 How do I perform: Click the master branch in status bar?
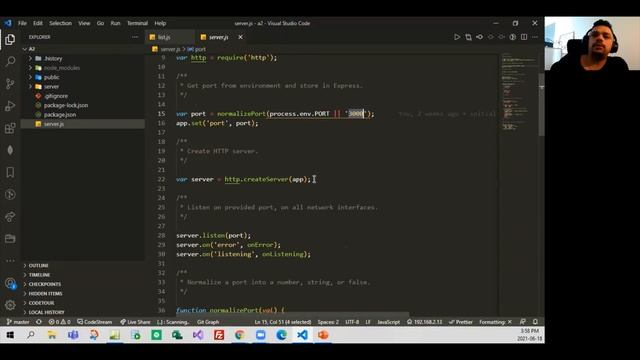click(18, 322)
